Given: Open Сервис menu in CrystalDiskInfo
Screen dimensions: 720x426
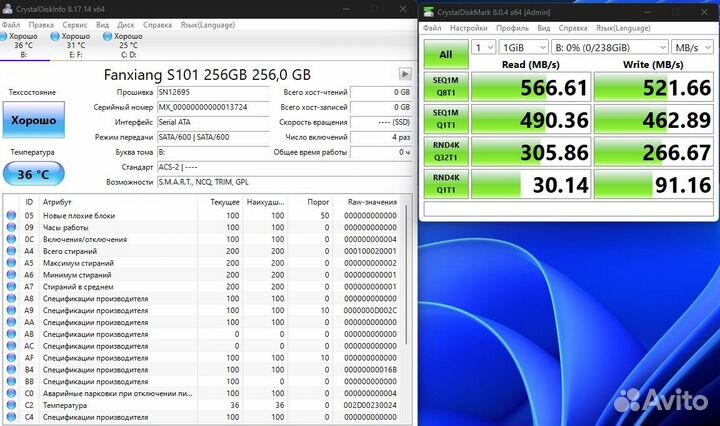Looking at the screenshot, I should click(75, 25).
